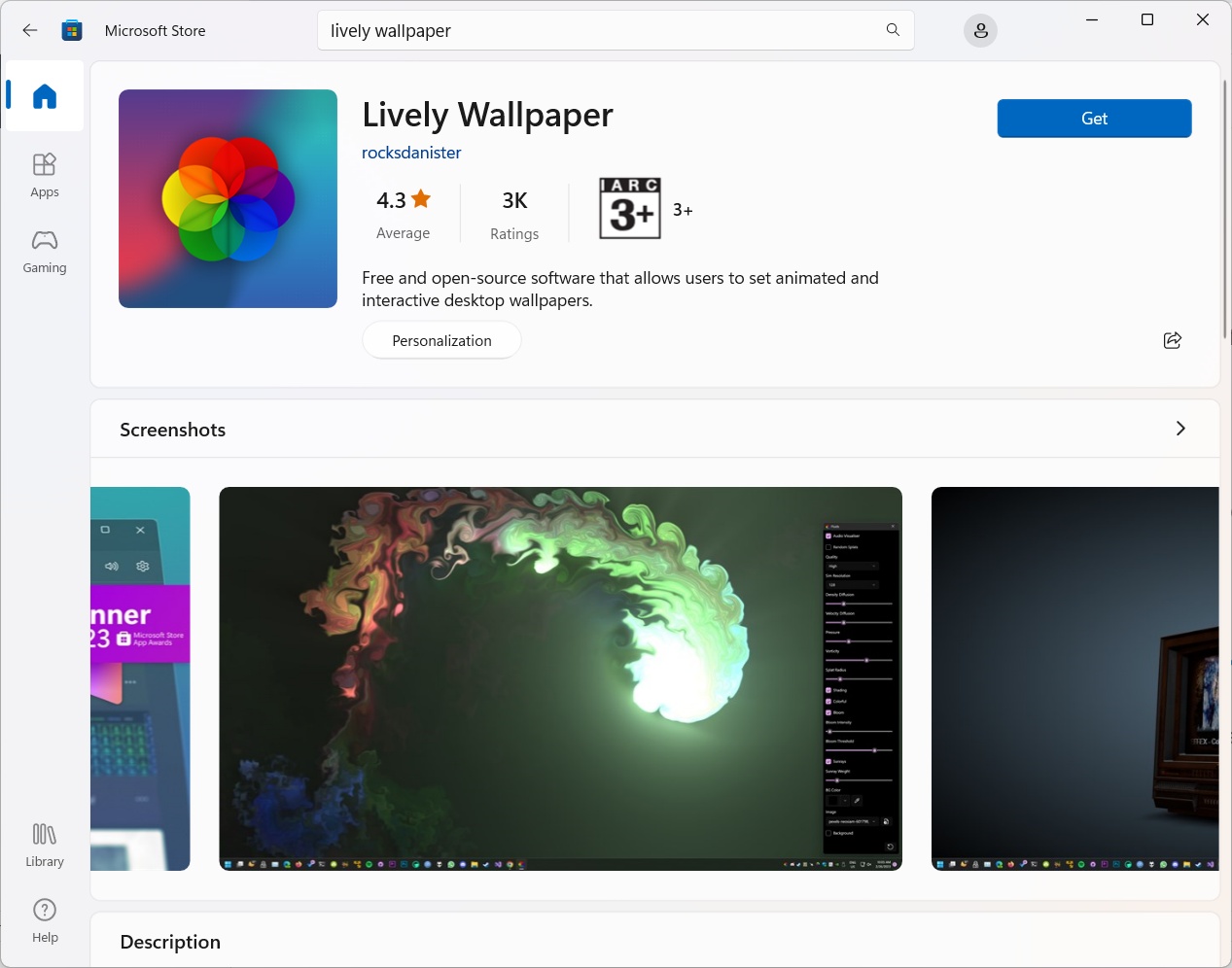Select the Personalization category tag
The height and width of the screenshot is (968, 1232).
tap(441, 340)
